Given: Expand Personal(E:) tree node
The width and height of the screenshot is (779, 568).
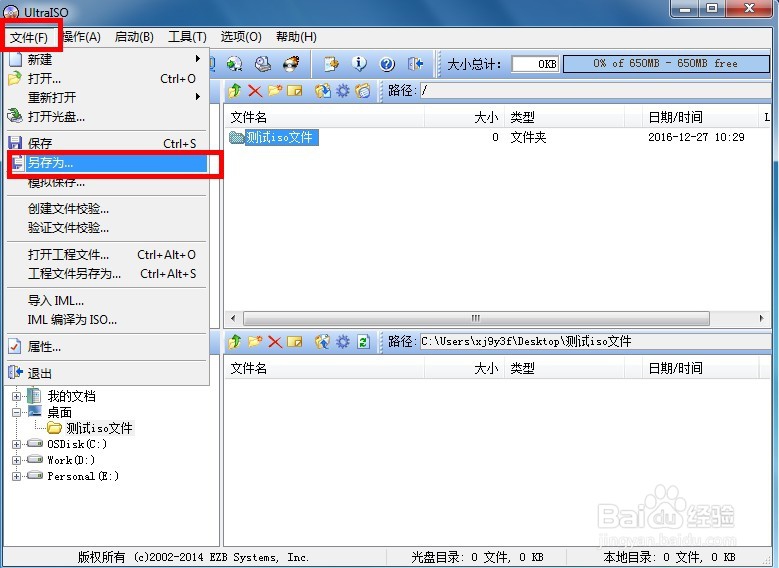Looking at the screenshot, I should (x=16, y=476).
